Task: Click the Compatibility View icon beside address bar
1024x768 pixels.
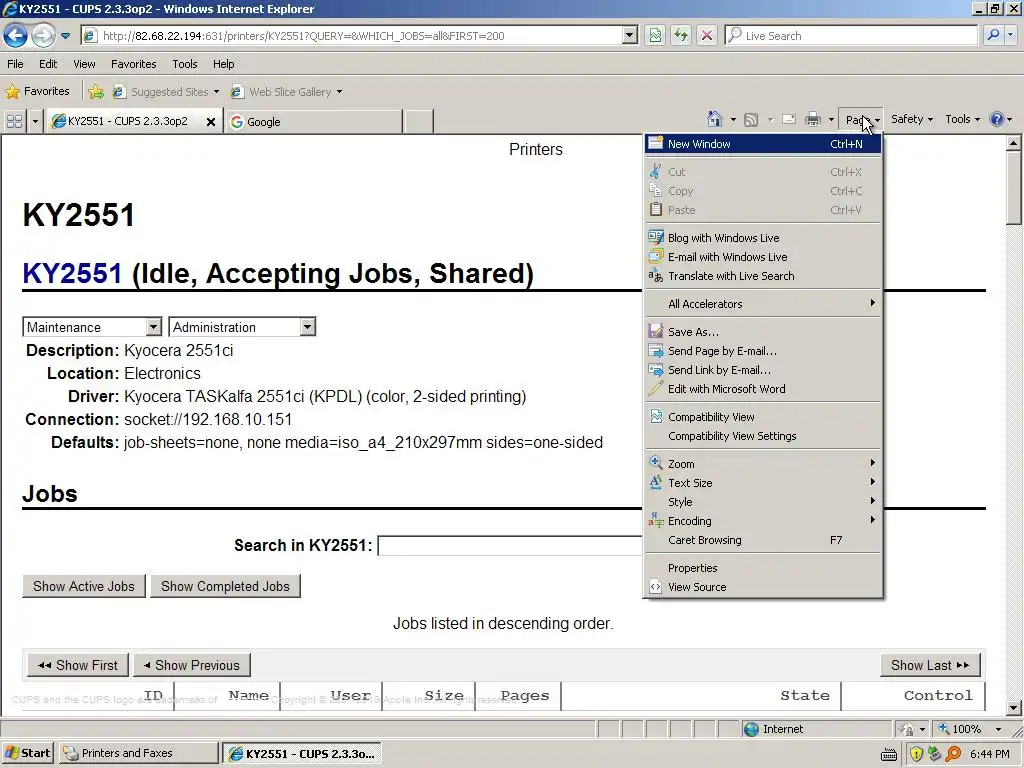Action: point(655,35)
